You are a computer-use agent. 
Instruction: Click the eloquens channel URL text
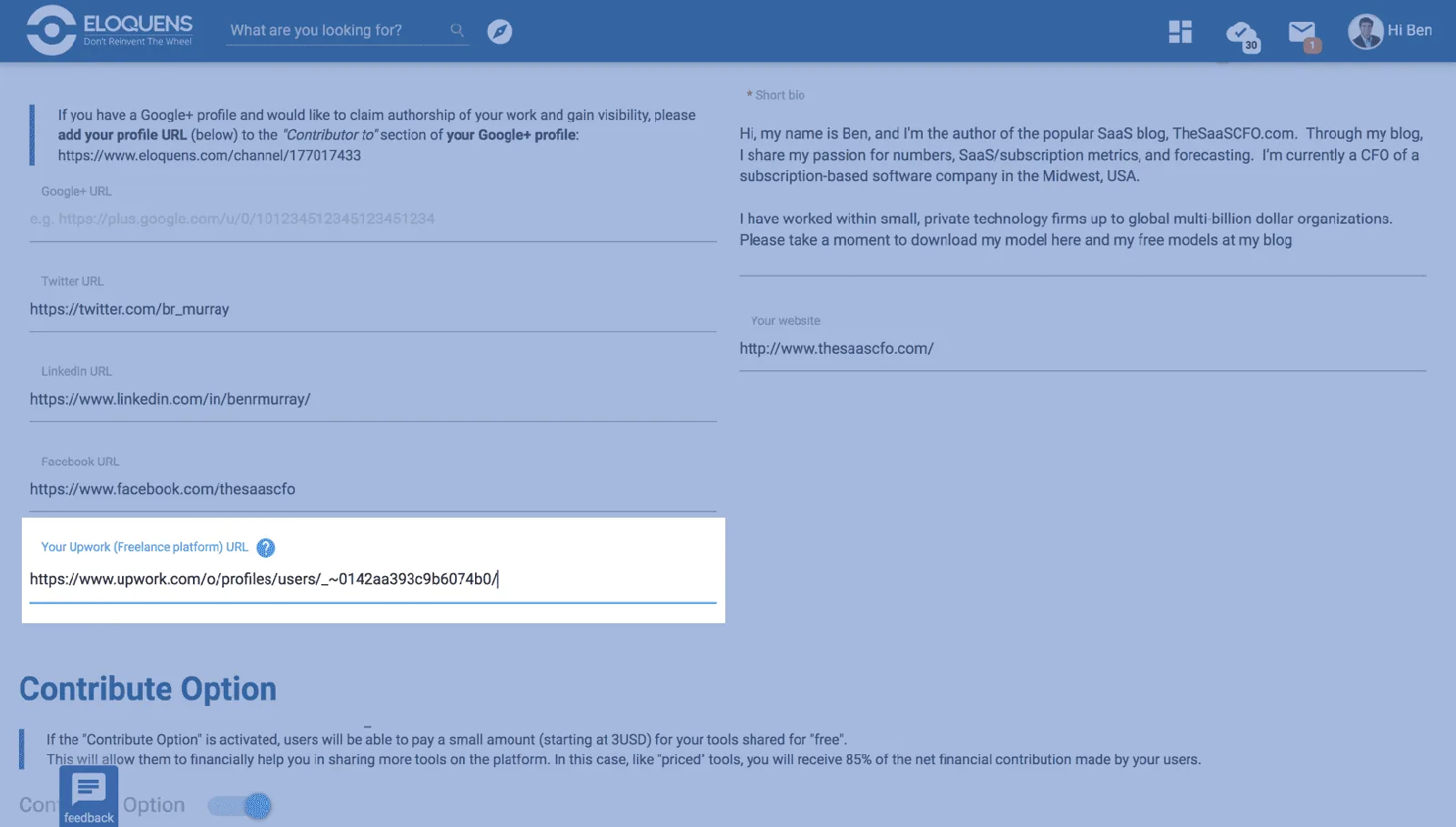tap(209, 156)
